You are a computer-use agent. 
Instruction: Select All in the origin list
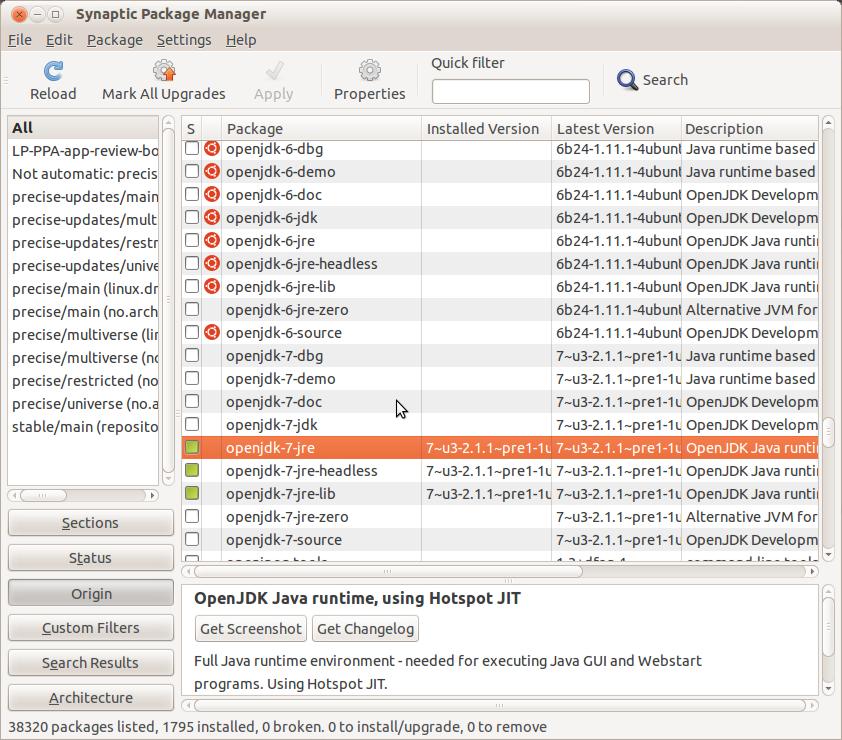(83, 128)
